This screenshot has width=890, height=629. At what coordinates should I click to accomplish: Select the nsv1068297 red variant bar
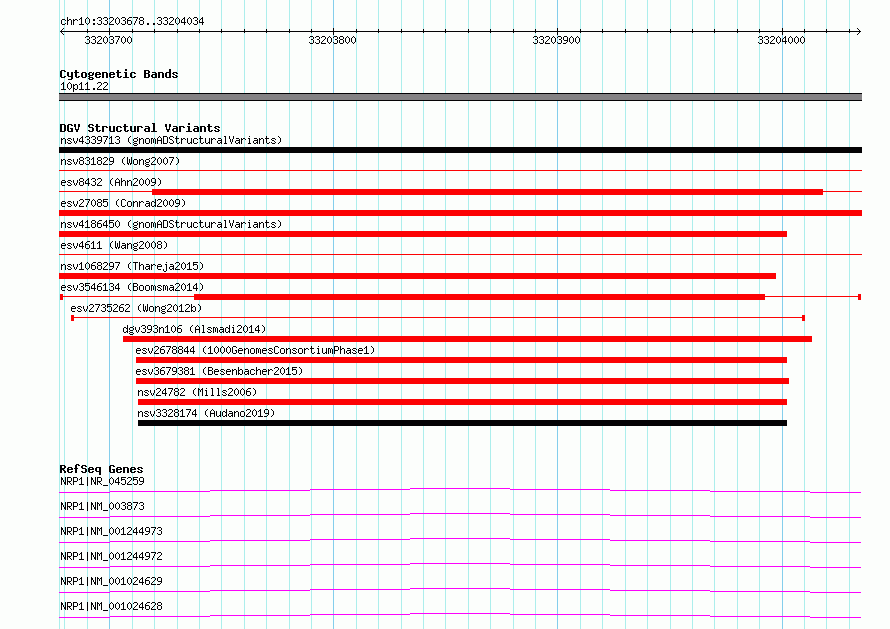pos(417,276)
